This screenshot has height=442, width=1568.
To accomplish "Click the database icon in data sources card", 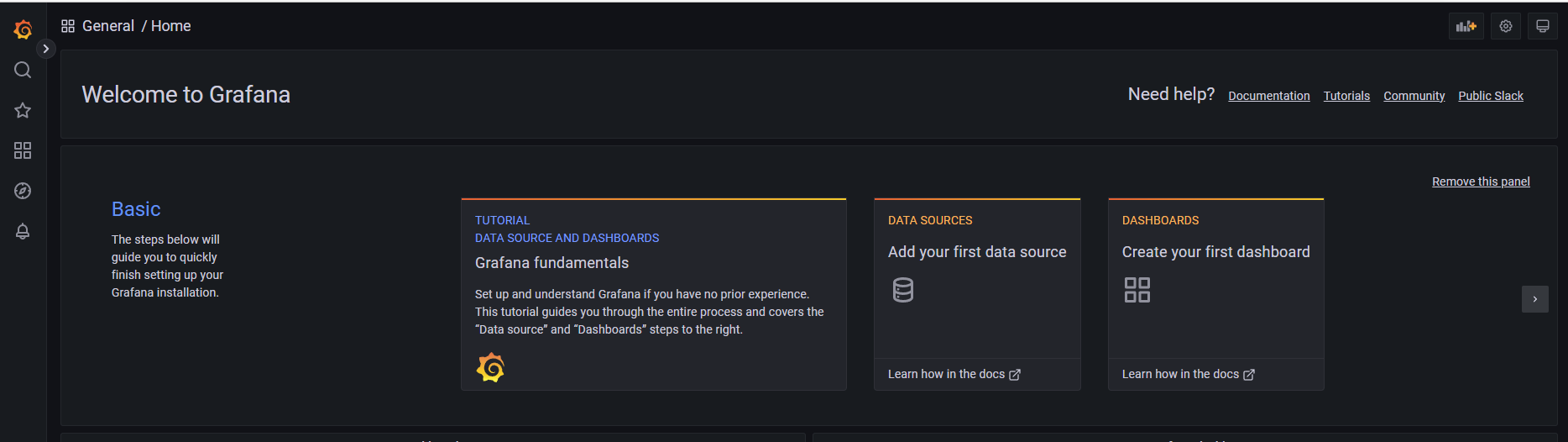I will (x=903, y=290).
